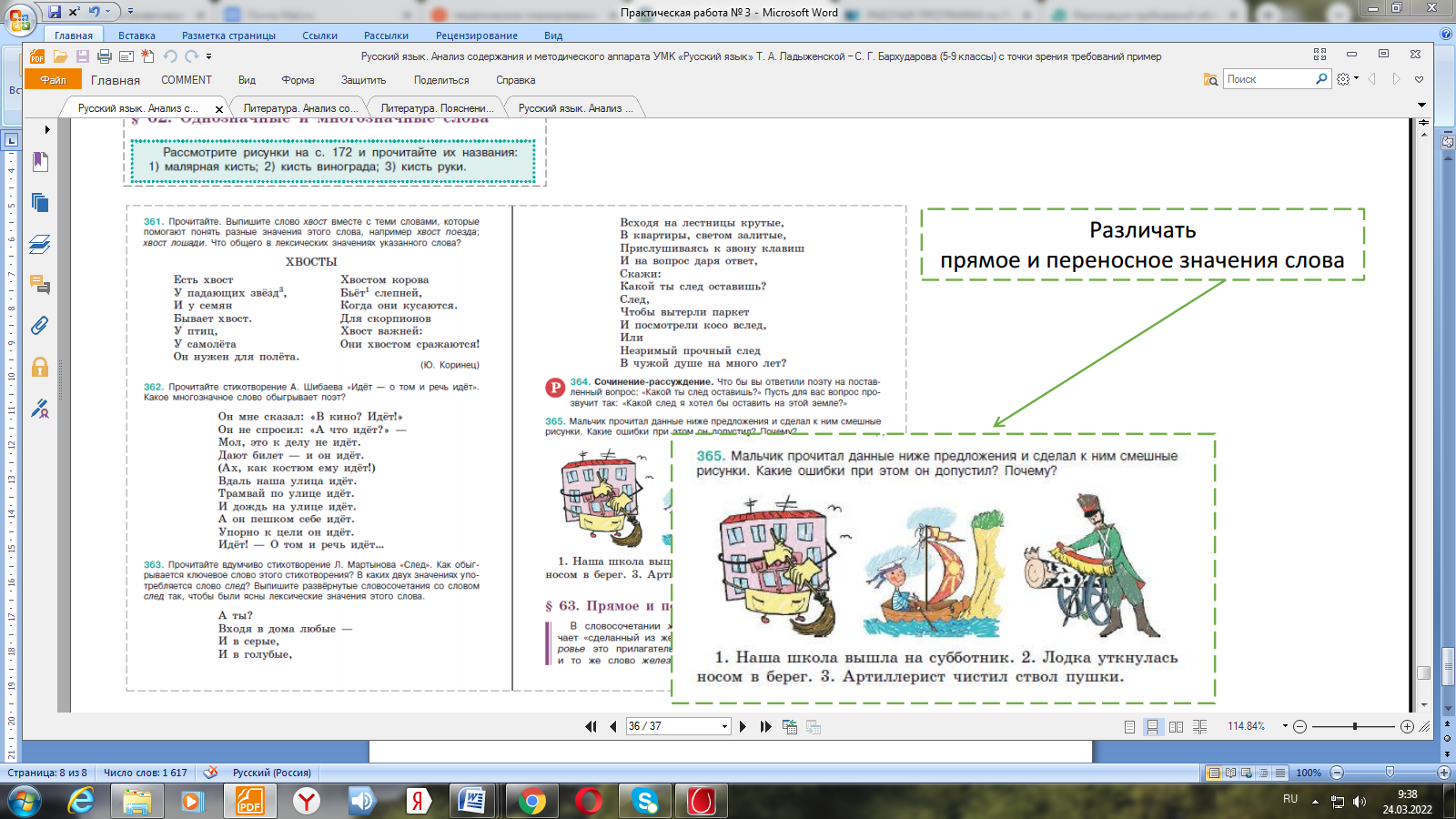Expand the PDF quick access toolbar customize arrow
The width and height of the screenshot is (1456, 819).
209,56
